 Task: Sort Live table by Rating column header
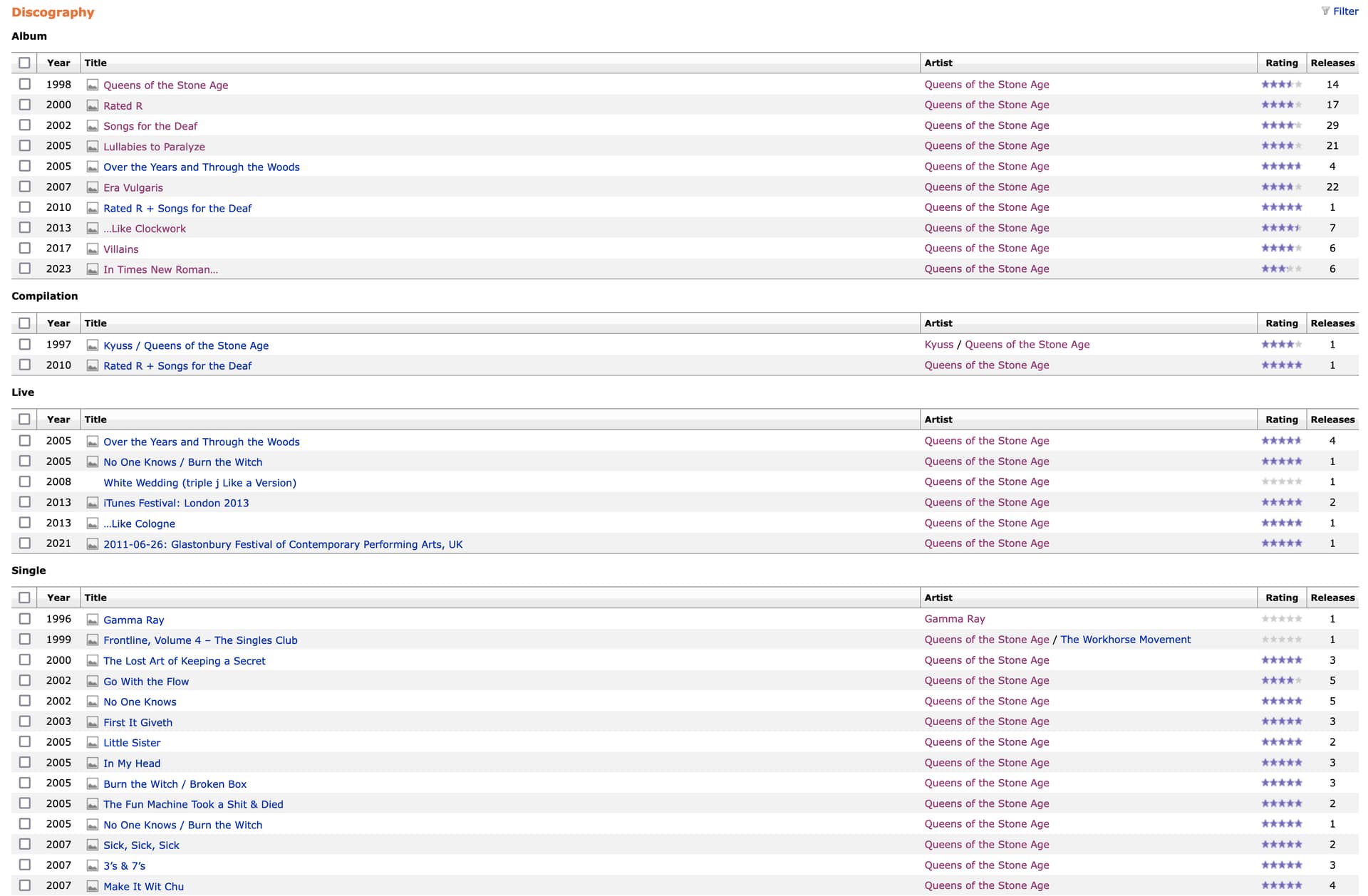tap(1282, 420)
